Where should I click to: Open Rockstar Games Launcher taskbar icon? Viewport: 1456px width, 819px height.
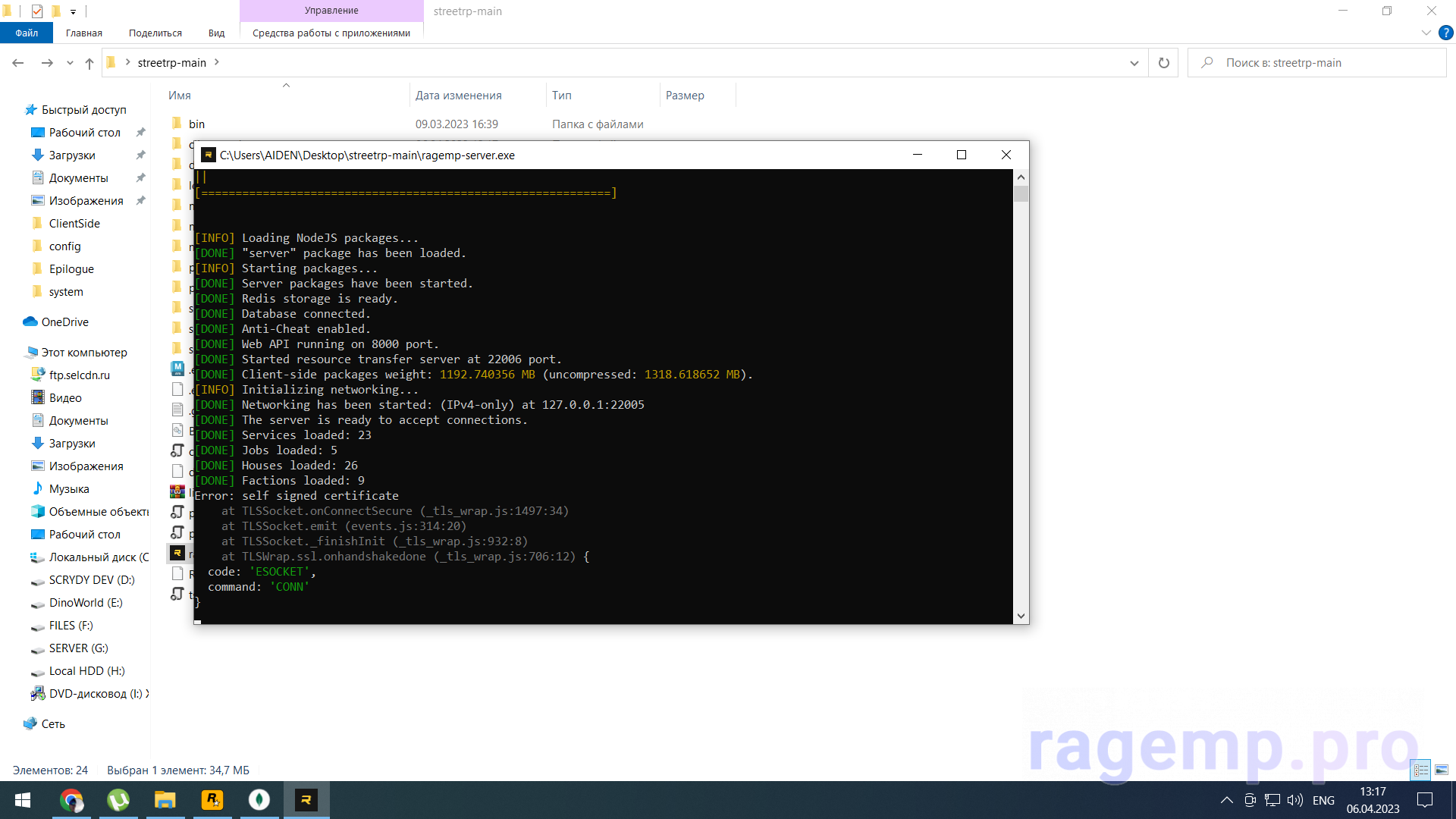(x=212, y=800)
